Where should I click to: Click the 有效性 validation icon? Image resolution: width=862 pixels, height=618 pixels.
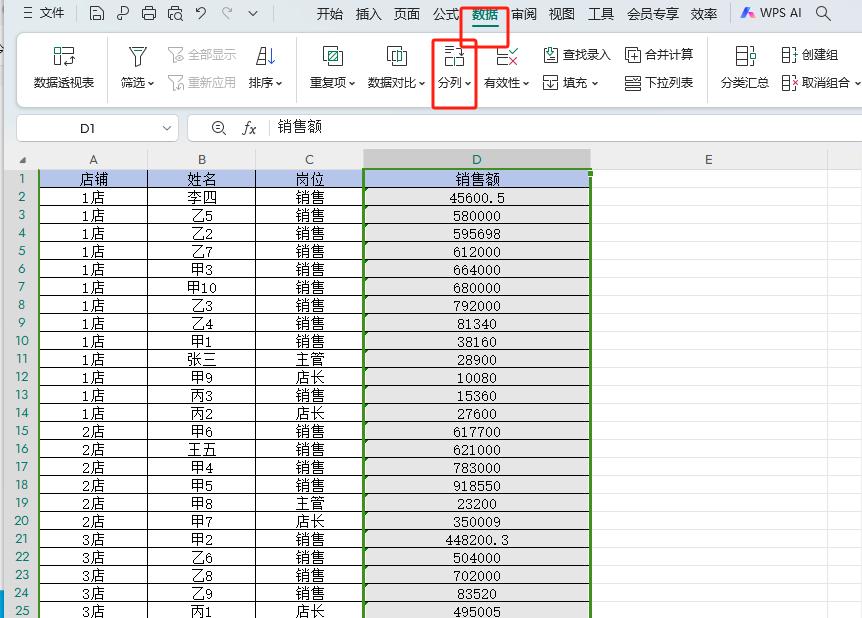pos(506,56)
